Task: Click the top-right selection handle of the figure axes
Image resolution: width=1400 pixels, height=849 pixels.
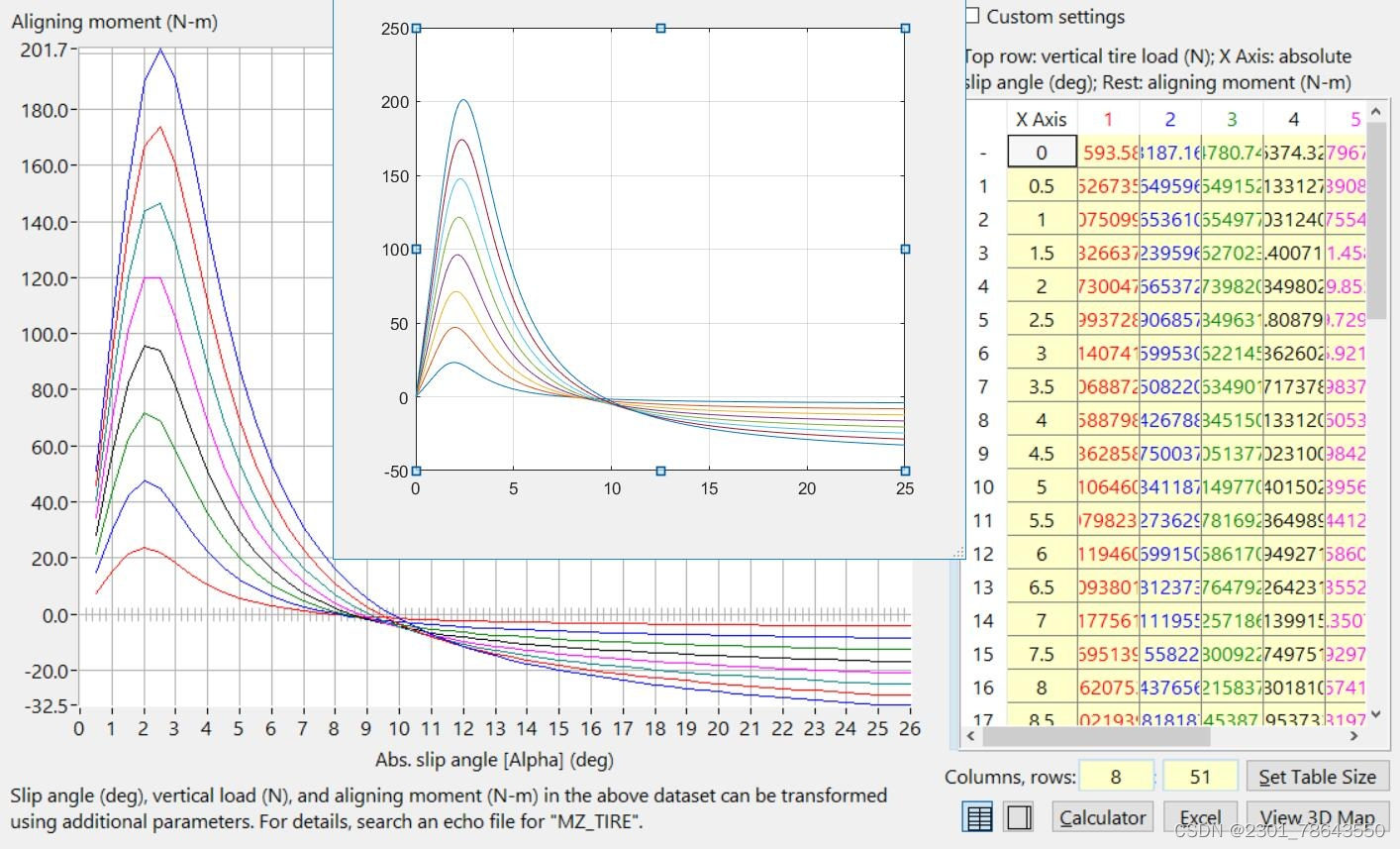Action: [905, 29]
